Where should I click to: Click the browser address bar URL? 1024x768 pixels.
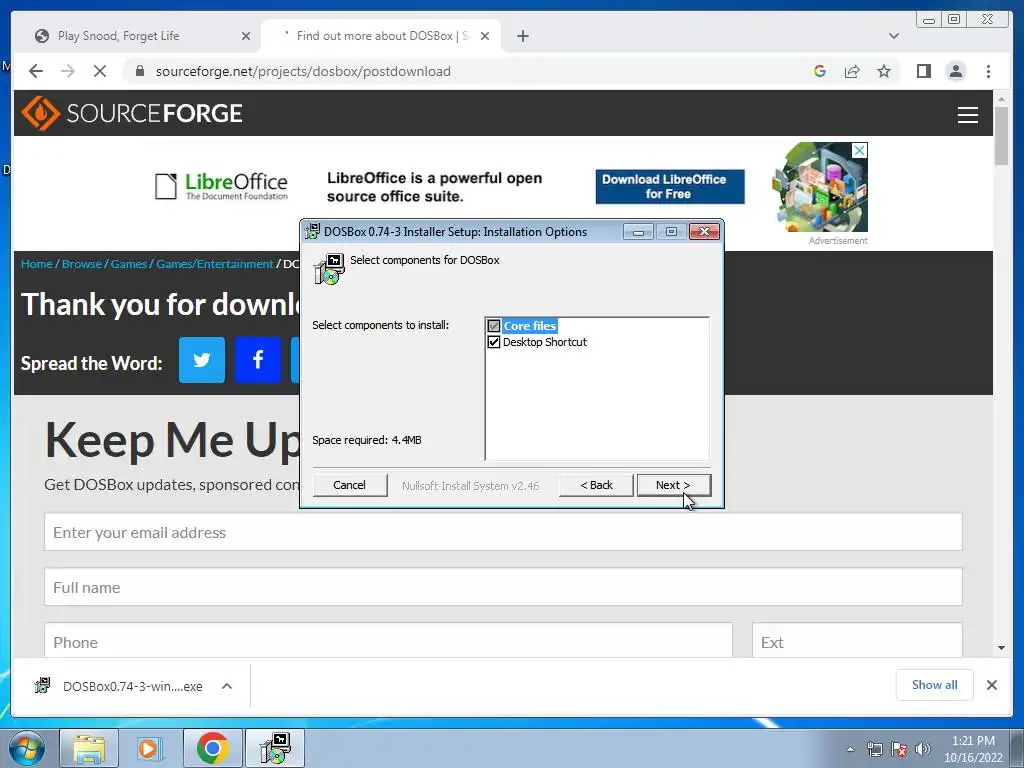tap(303, 71)
